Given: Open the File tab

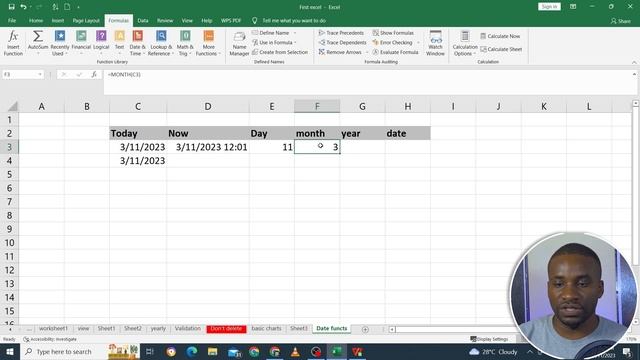Looking at the screenshot, I should coord(12,20).
